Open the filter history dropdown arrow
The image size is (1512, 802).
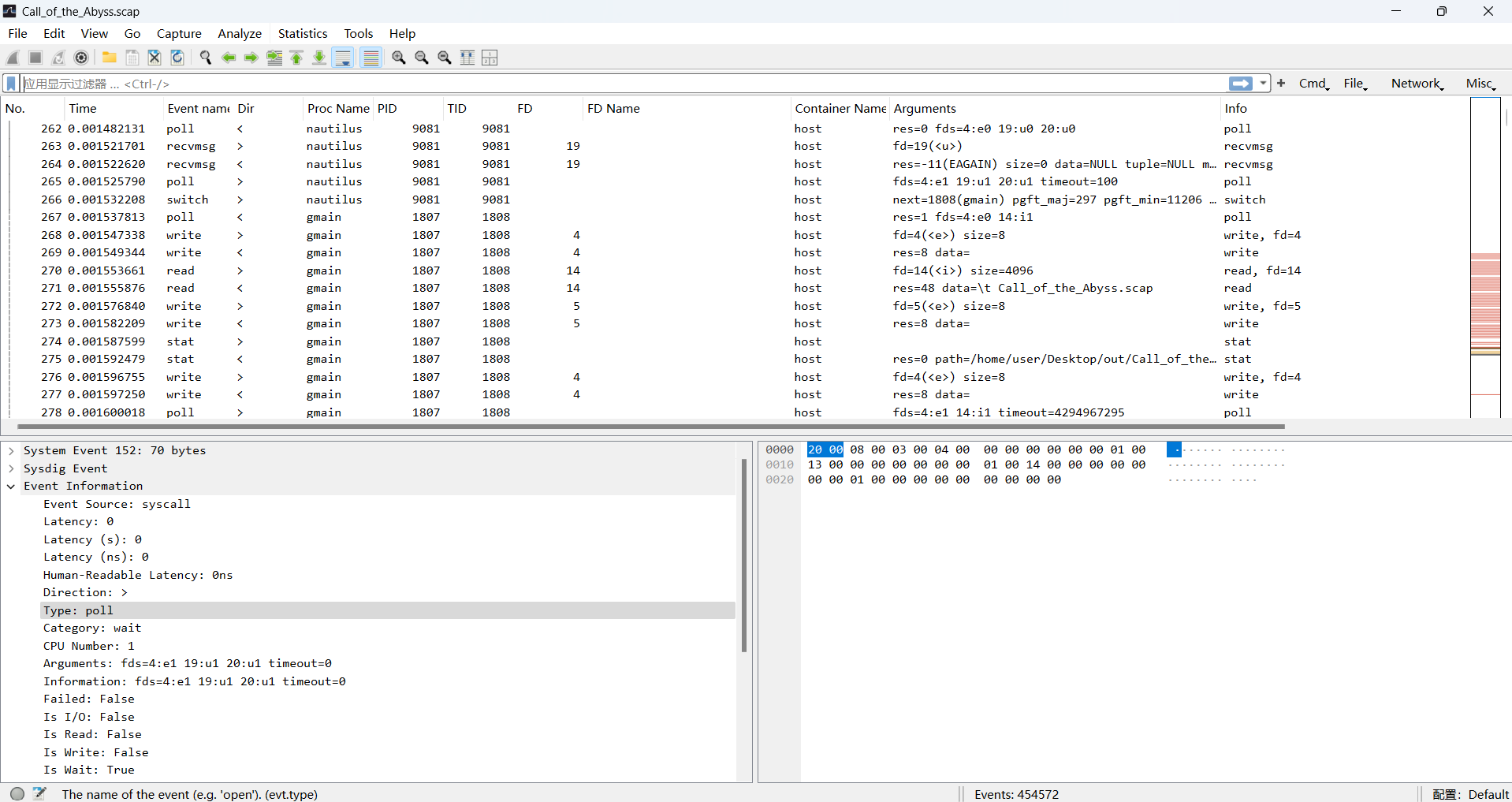point(1264,84)
